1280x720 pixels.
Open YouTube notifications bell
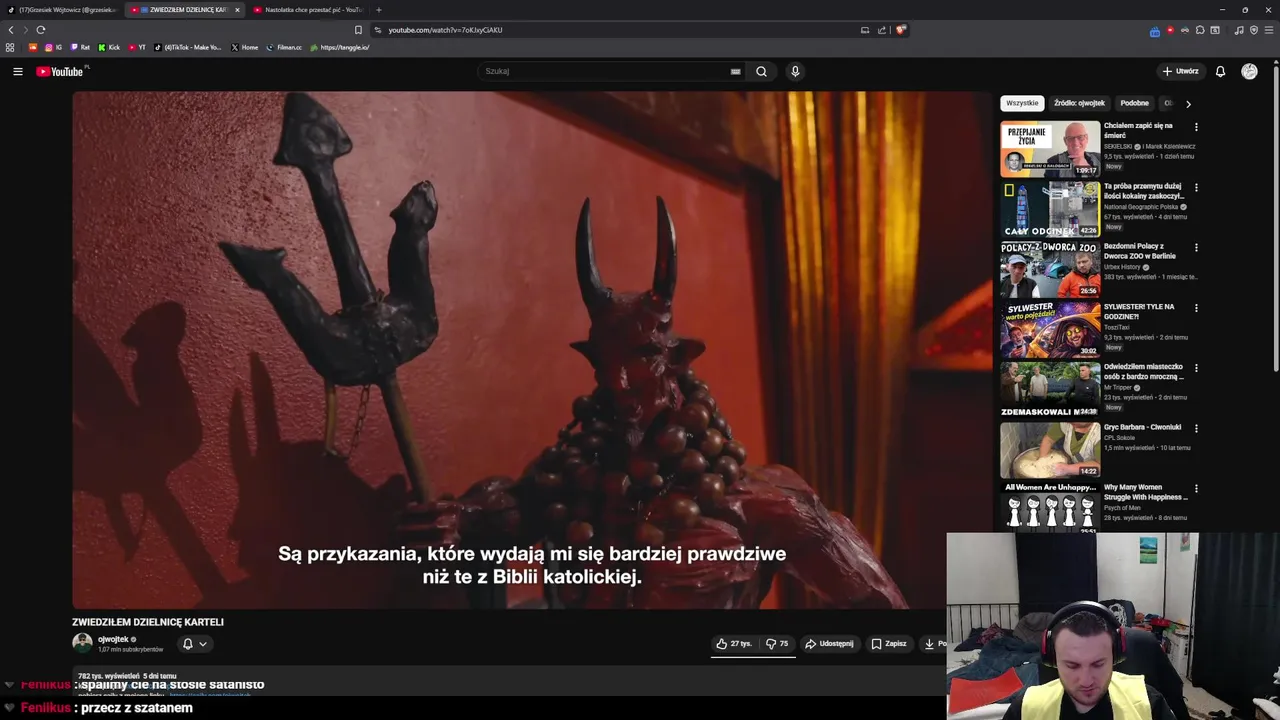click(1220, 71)
